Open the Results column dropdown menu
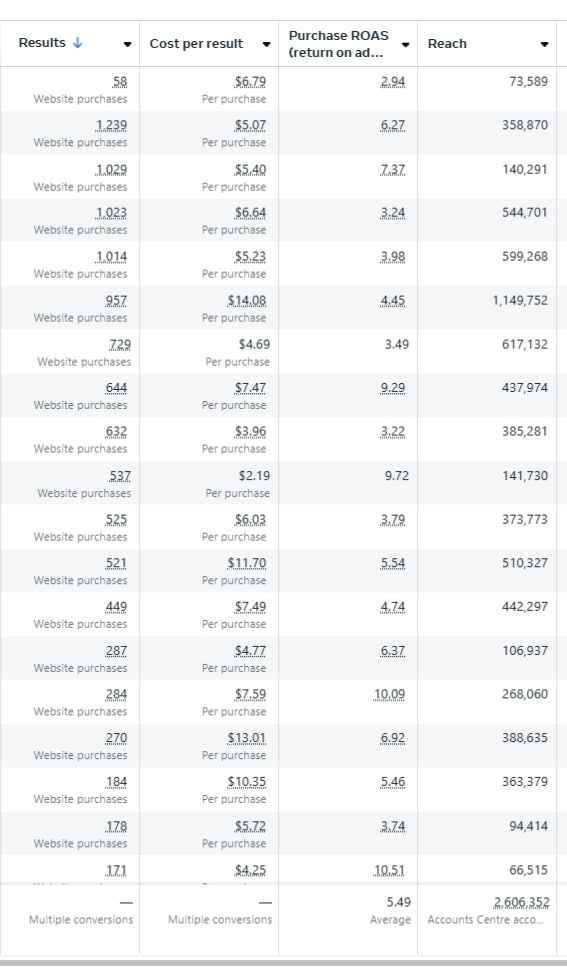Image resolution: width=567 pixels, height=970 pixels. coord(127,44)
